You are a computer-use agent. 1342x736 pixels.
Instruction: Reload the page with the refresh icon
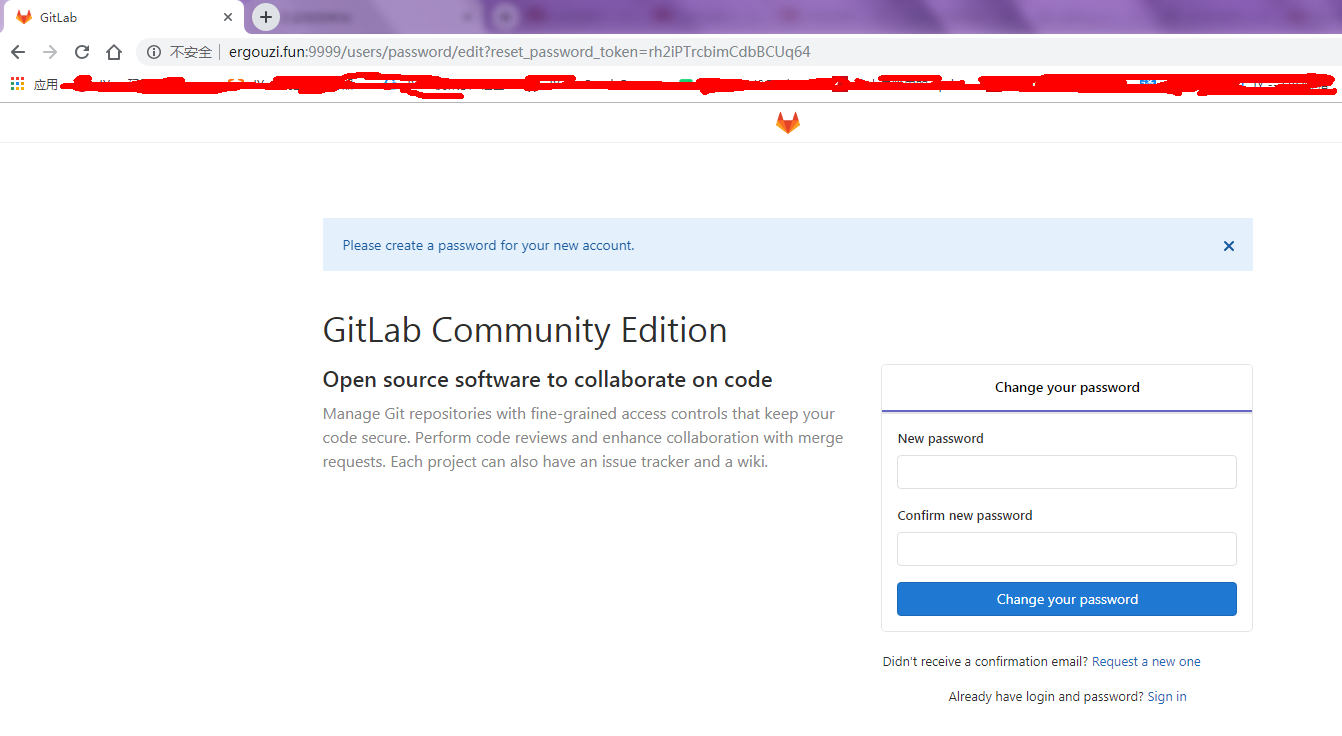tap(82, 52)
